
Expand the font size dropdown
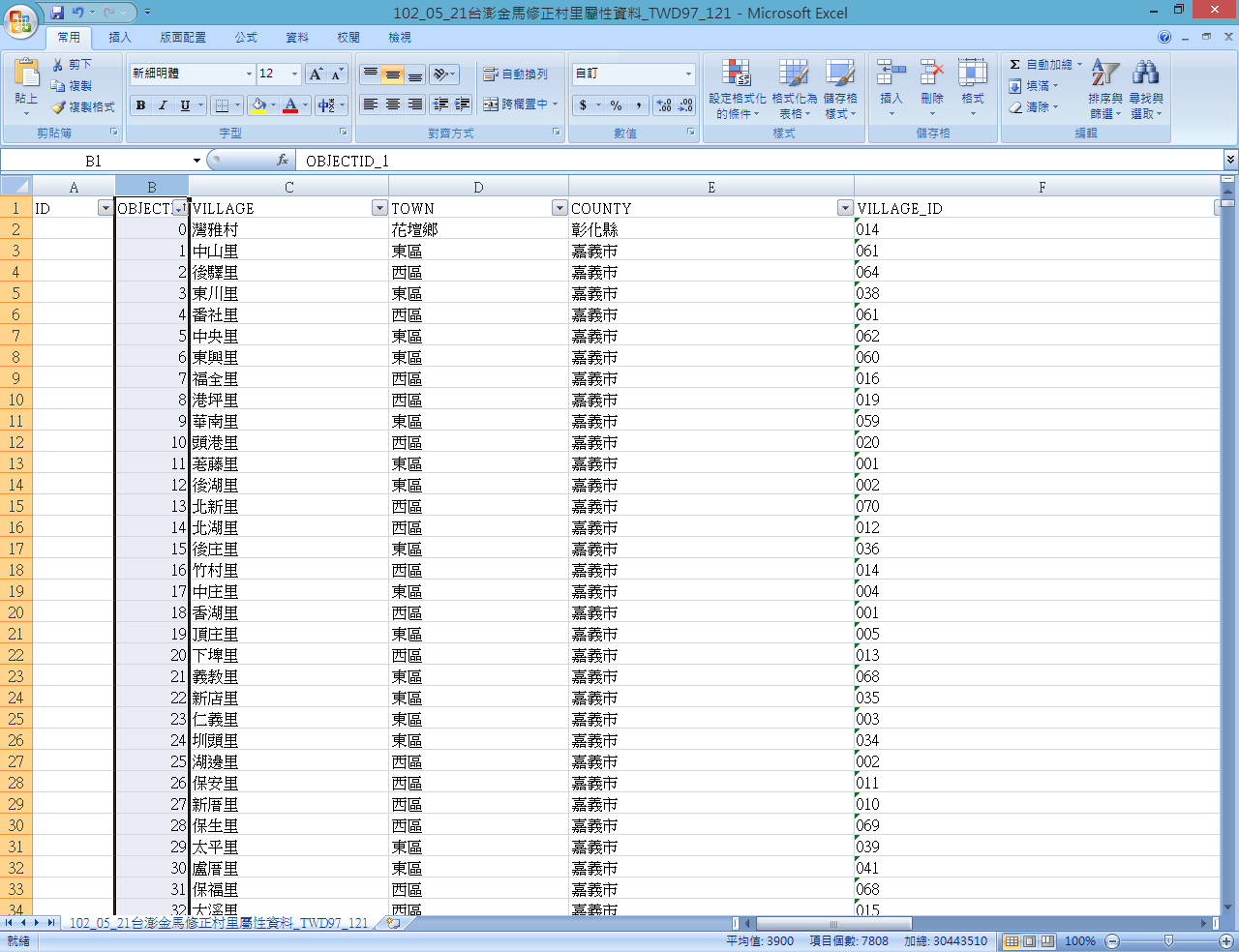click(x=295, y=74)
